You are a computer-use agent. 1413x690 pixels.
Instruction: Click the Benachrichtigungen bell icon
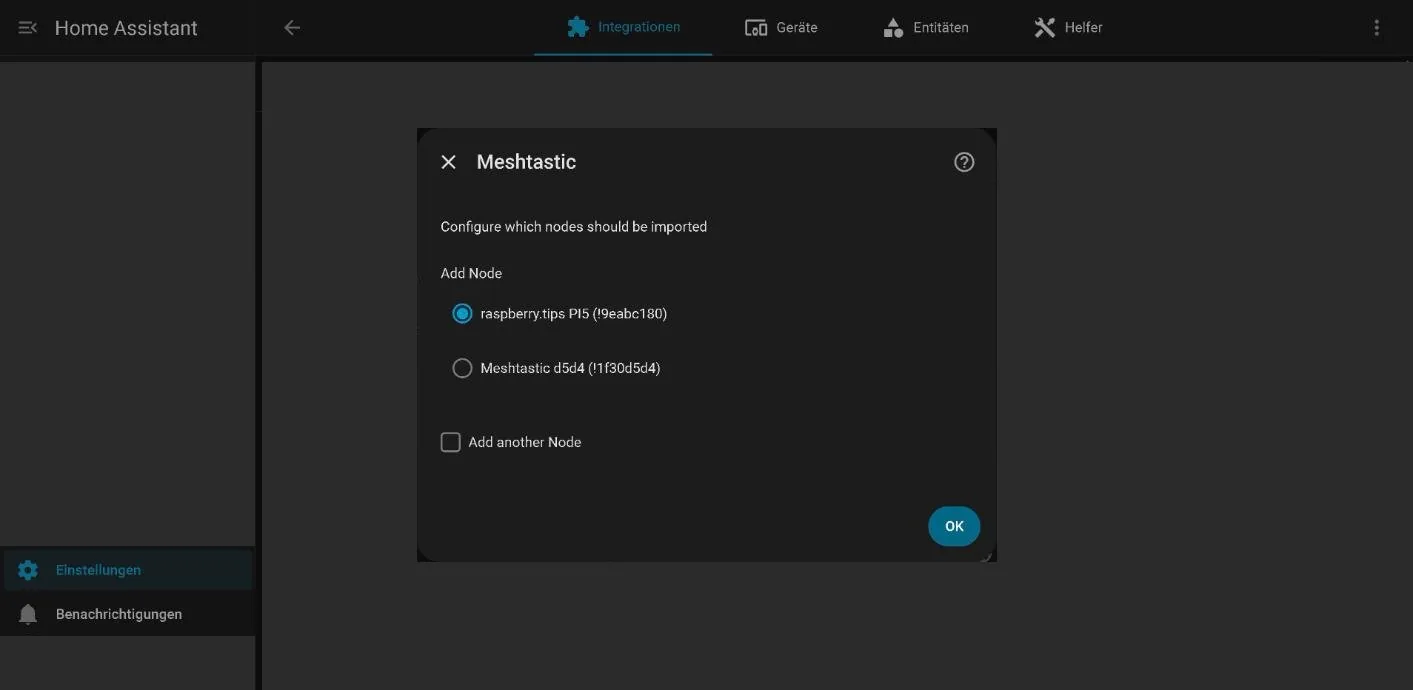pyautogui.click(x=28, y=614)
